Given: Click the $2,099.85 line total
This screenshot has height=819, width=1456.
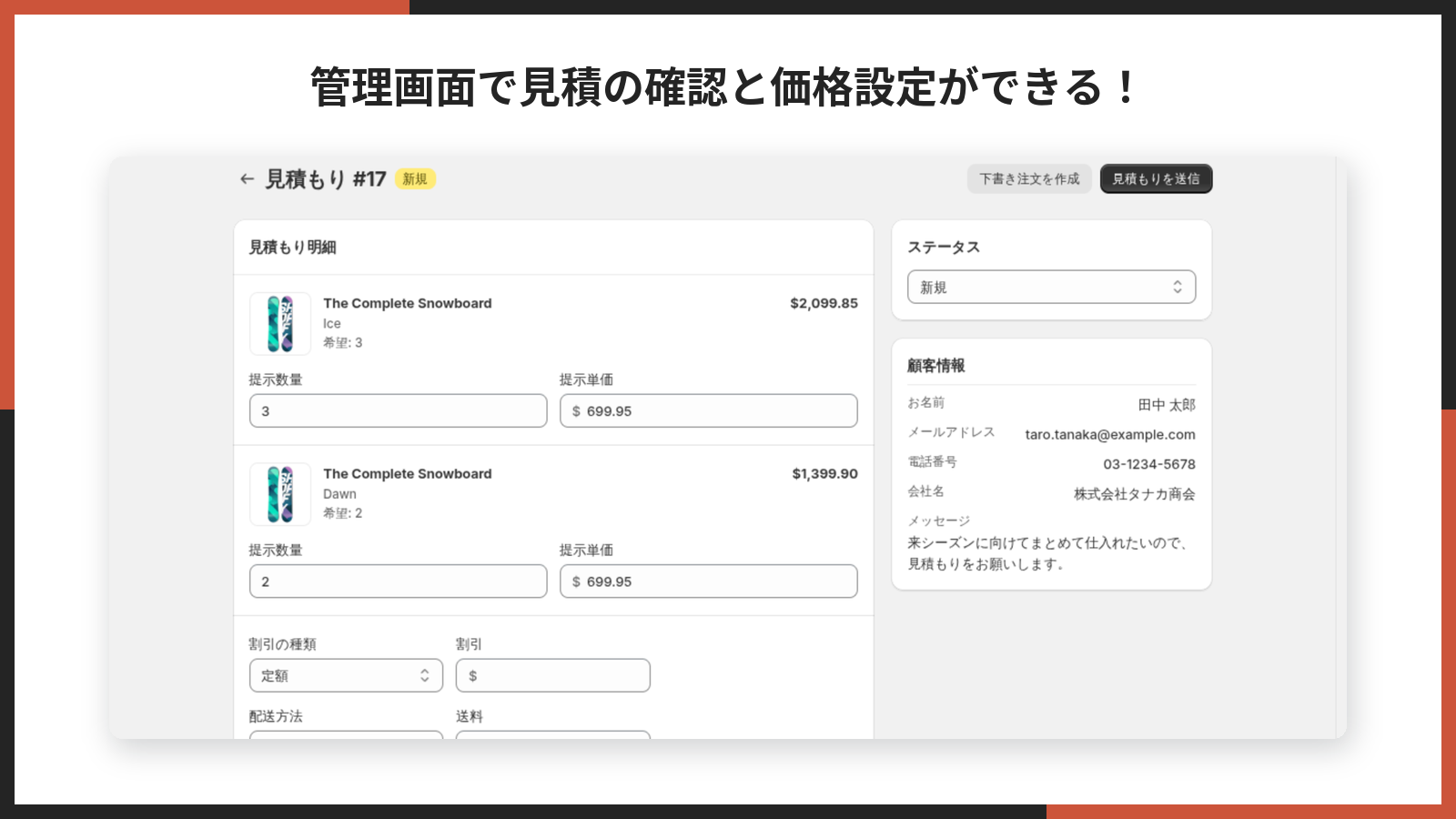Looking at the screenshot, I should pos(824,303).
